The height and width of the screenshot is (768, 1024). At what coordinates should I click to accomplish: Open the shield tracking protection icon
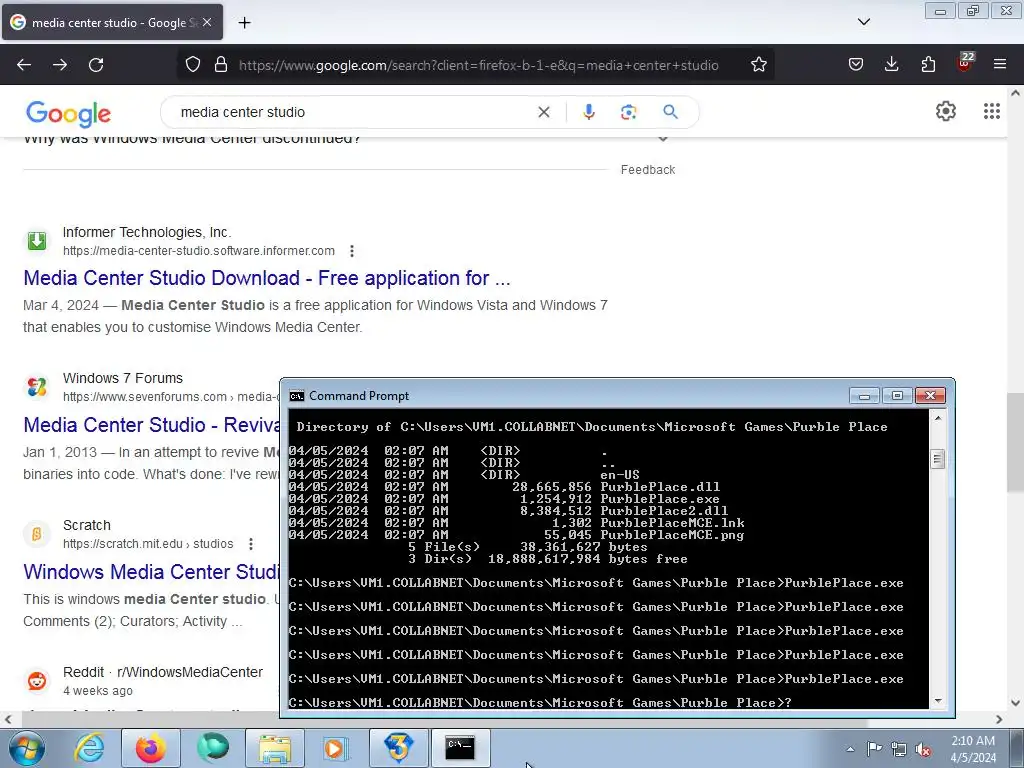(193, 65)
